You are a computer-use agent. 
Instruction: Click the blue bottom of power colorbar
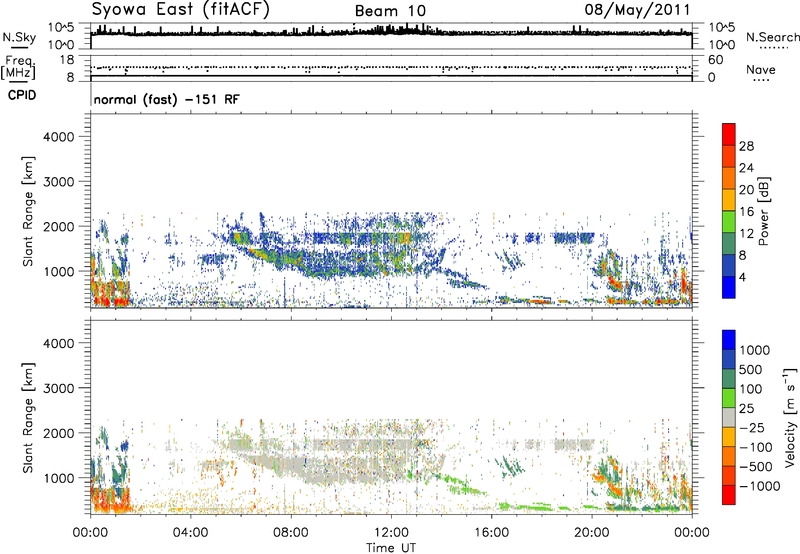tap(729, 287)
